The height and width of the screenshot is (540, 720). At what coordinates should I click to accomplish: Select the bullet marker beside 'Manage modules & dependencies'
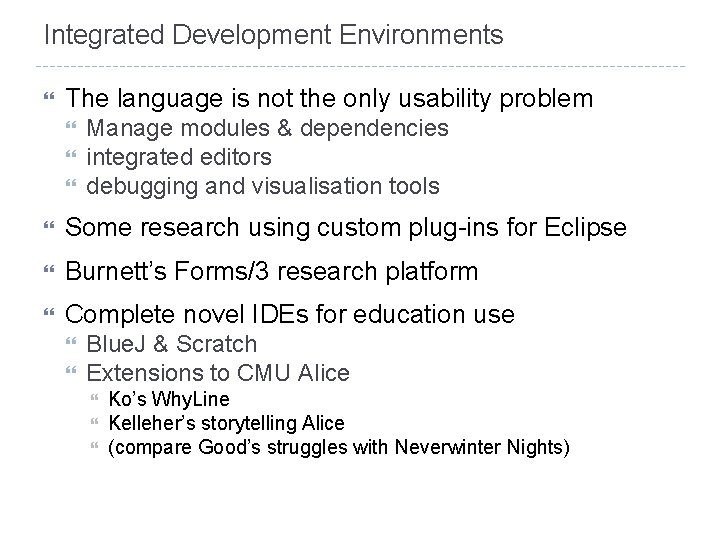click(71, 125)
